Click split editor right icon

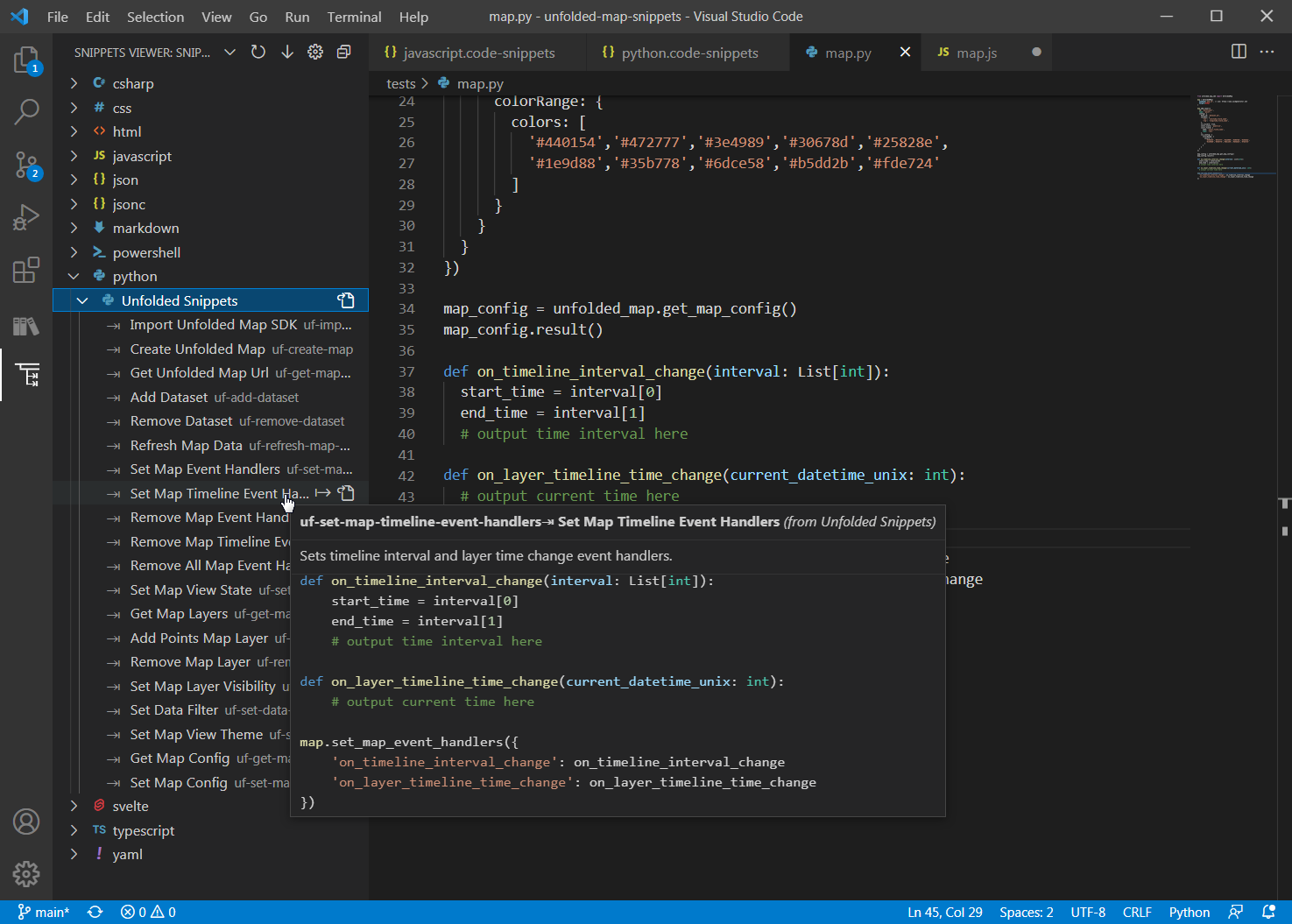pos(1239,52)
